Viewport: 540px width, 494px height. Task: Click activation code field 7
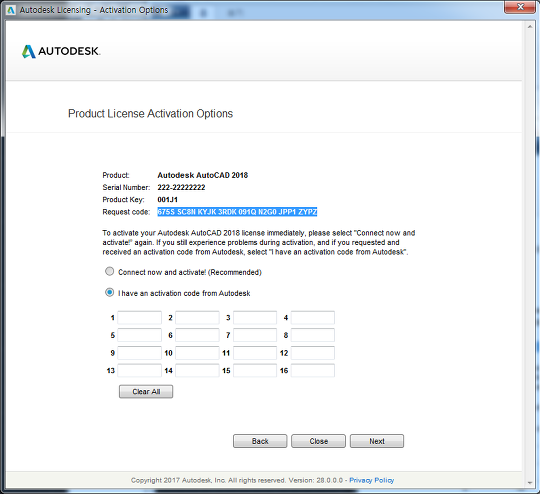255,335
